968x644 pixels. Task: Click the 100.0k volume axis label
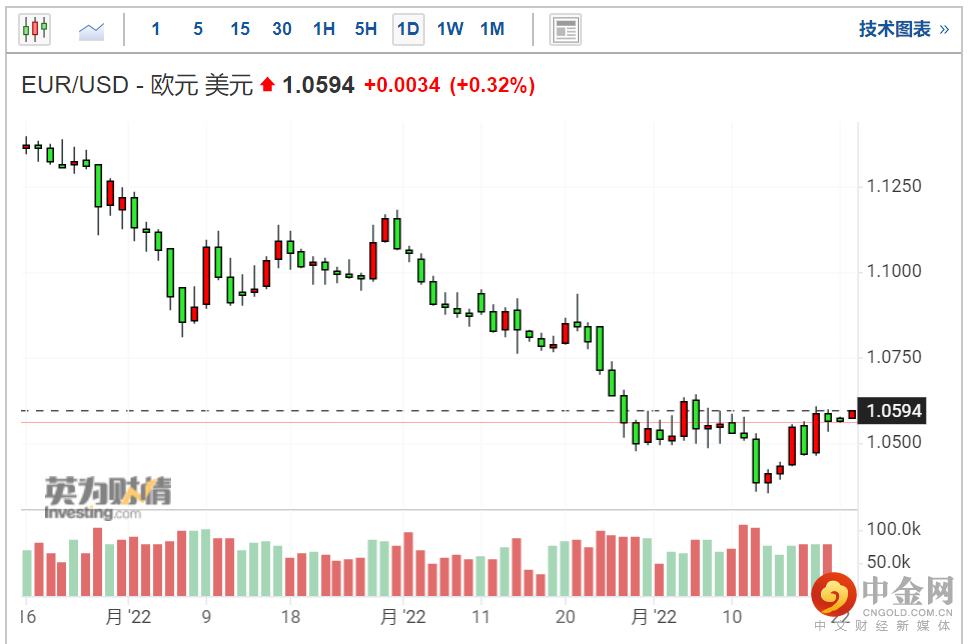893,529
